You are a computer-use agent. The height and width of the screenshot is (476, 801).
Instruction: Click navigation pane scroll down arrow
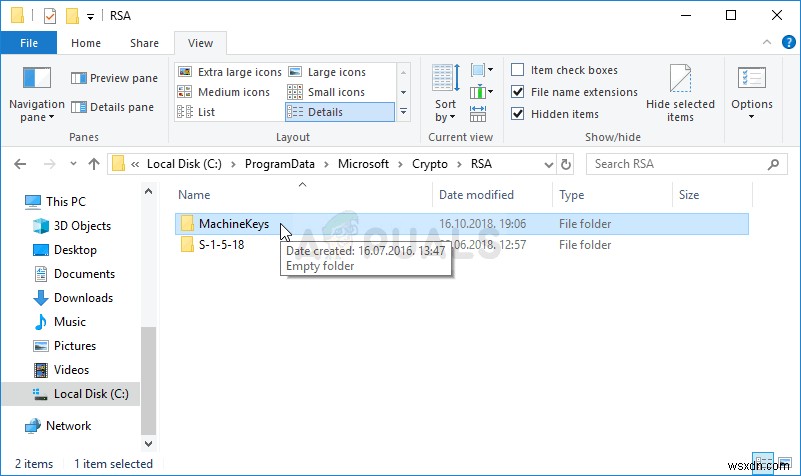tap(148, 443)
